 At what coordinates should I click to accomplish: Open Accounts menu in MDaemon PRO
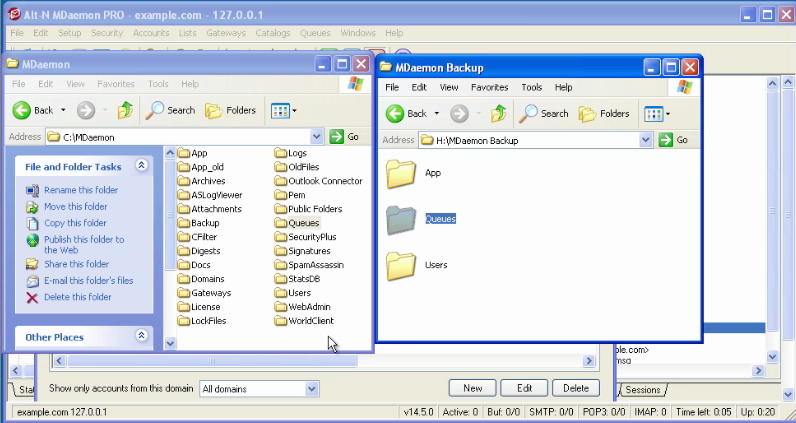pyautogui.click(x=151, y=33)
